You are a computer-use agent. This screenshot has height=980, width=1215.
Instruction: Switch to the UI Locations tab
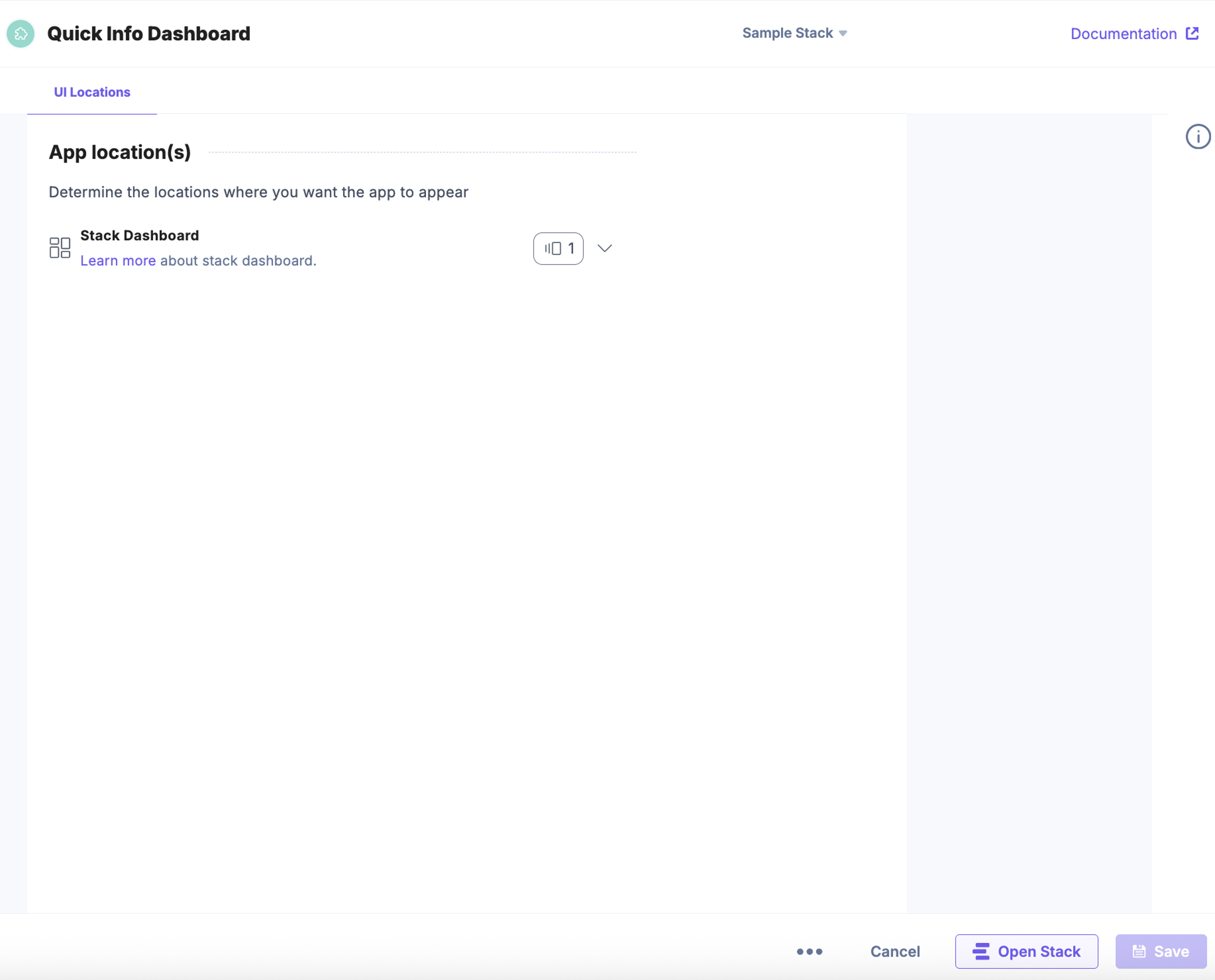pyautogui.click(x=92, y=92)
